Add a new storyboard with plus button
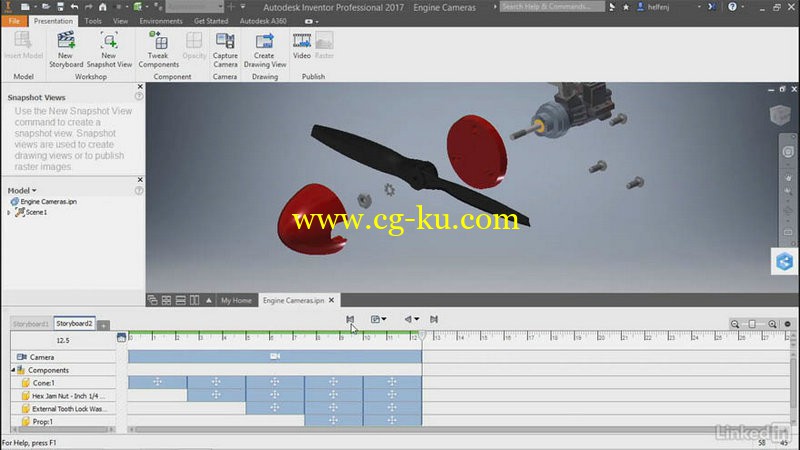This screenshot has height=450, width=800. tap(103, 325)
